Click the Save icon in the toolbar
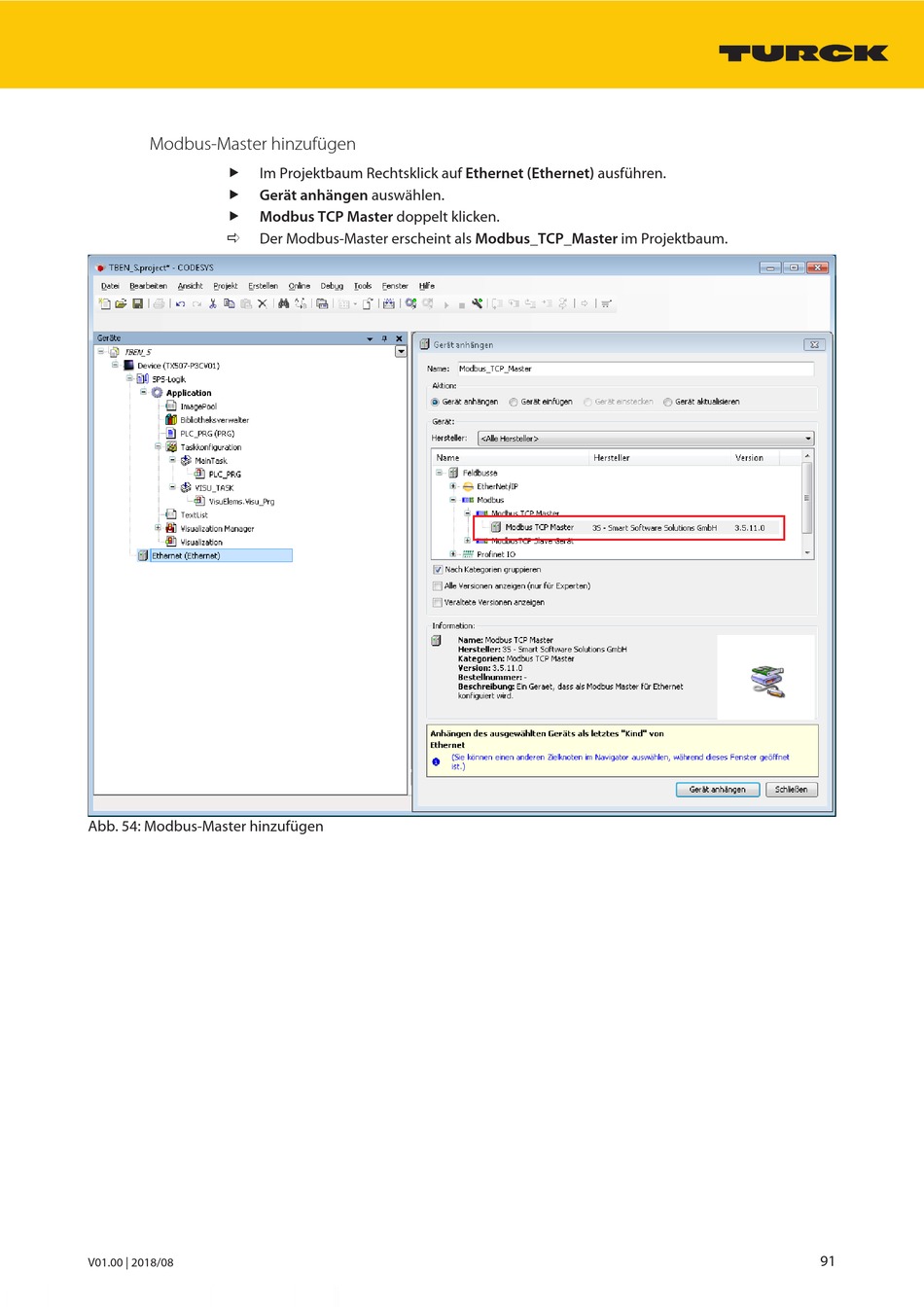Screen dimensions: 924x1307 pos(138,304)
